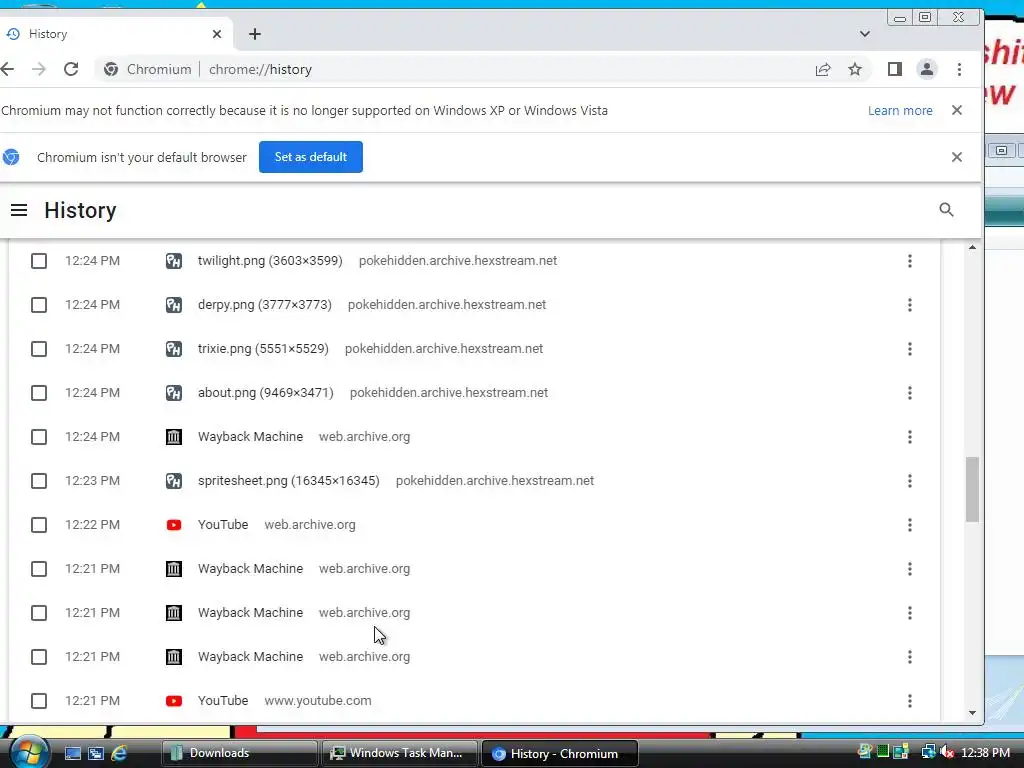This screenshot has width=1024, height=768.
Task: Dismiss the unsupported Windows warning bar
Action: point(957,110)
